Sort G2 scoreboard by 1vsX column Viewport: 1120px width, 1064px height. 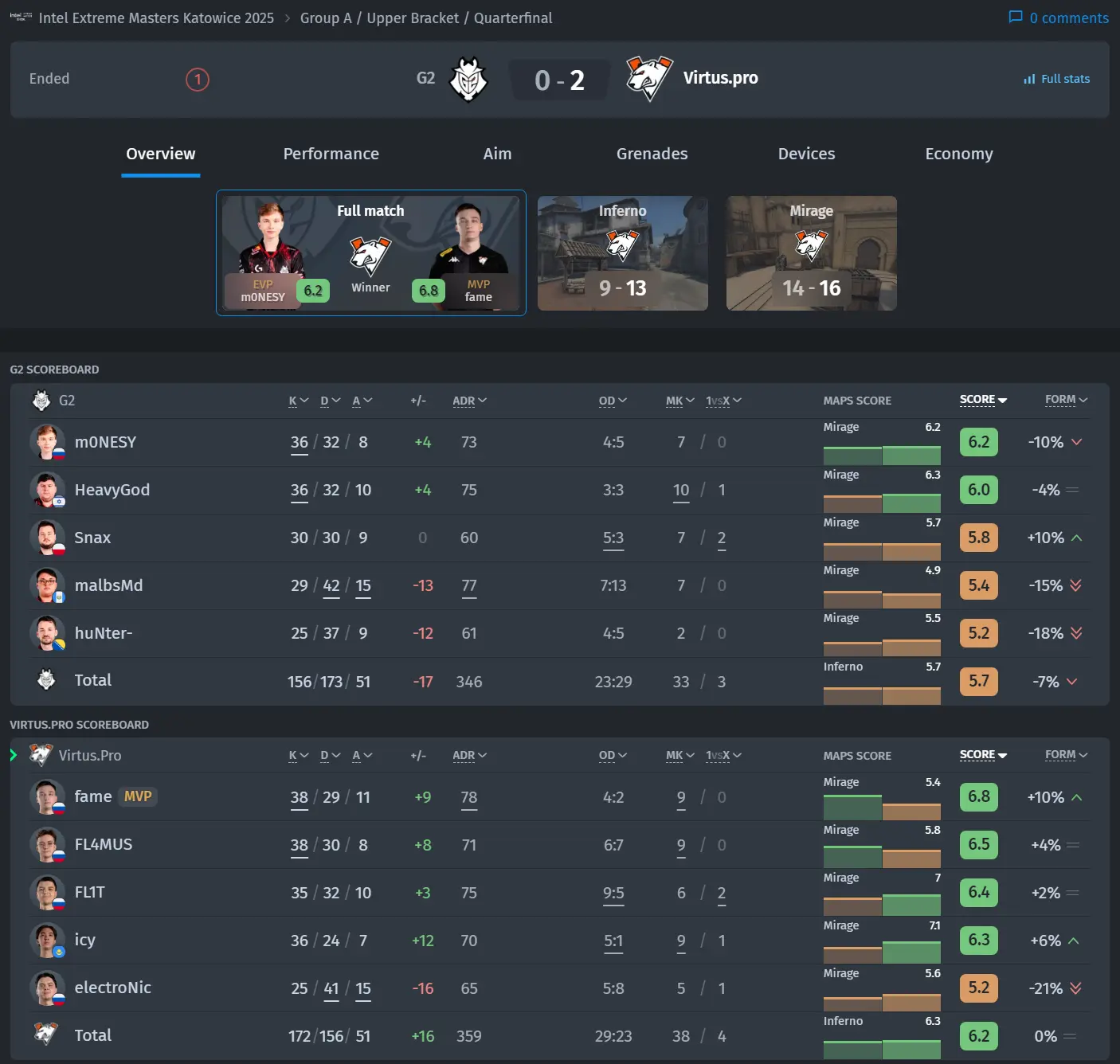coord(723,401)
